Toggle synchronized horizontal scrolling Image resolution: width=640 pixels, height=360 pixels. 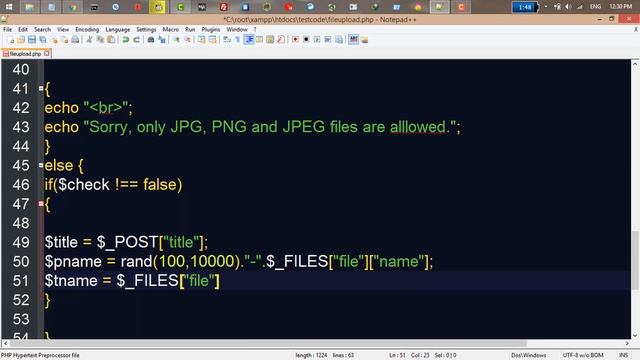pyautogui.click(x=212, y=40)
